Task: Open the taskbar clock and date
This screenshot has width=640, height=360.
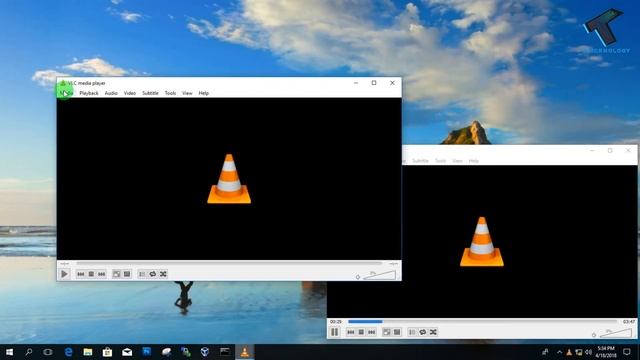Action: click(606, 352)
